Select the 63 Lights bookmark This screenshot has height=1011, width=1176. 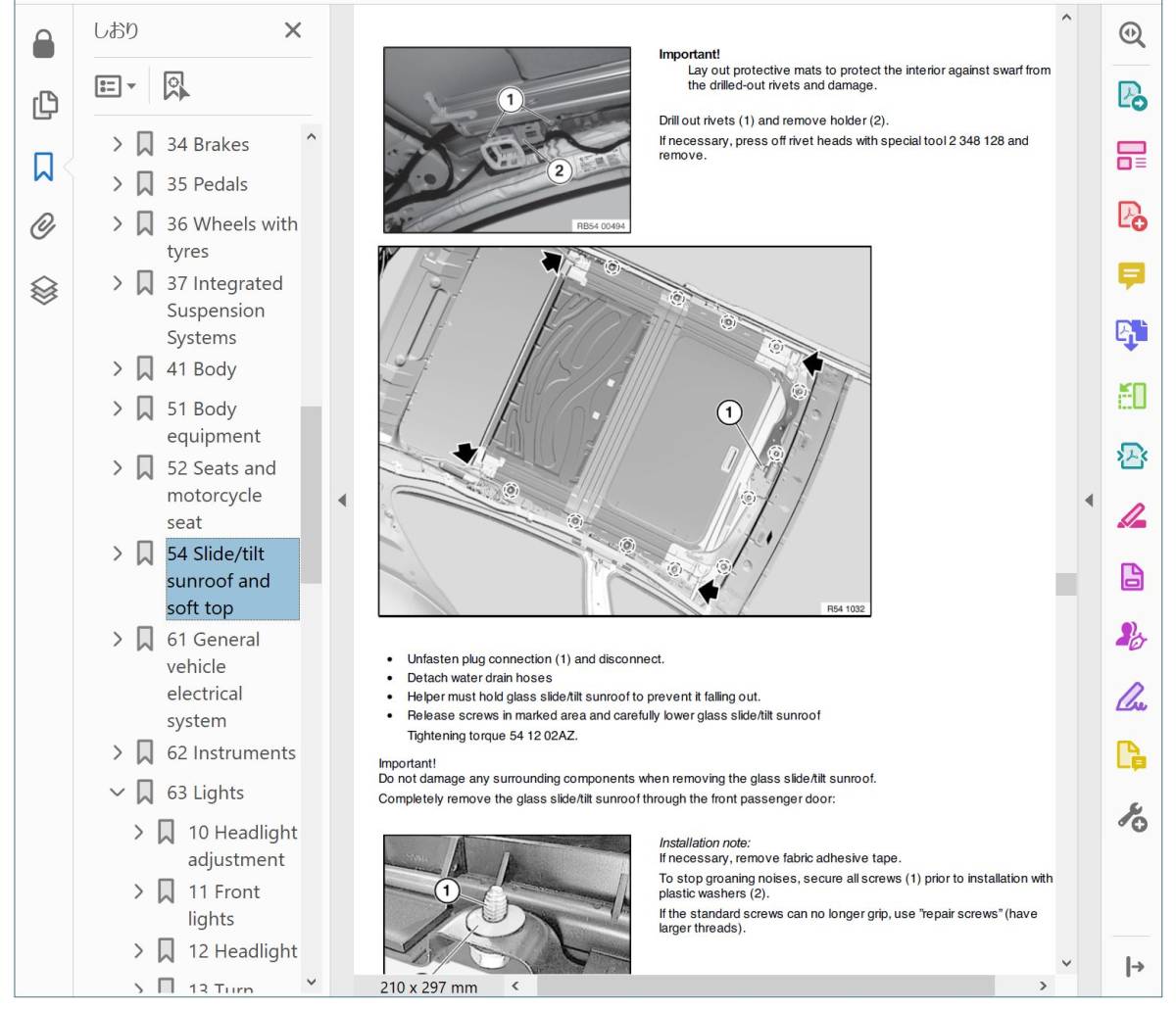coord(205,793)
